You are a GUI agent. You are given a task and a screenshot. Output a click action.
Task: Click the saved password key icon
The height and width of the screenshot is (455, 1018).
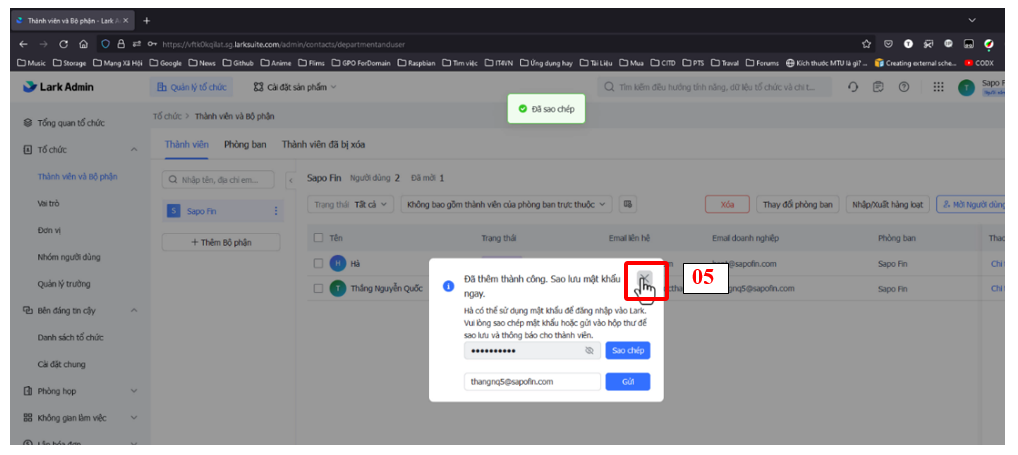tap(152, 44)
